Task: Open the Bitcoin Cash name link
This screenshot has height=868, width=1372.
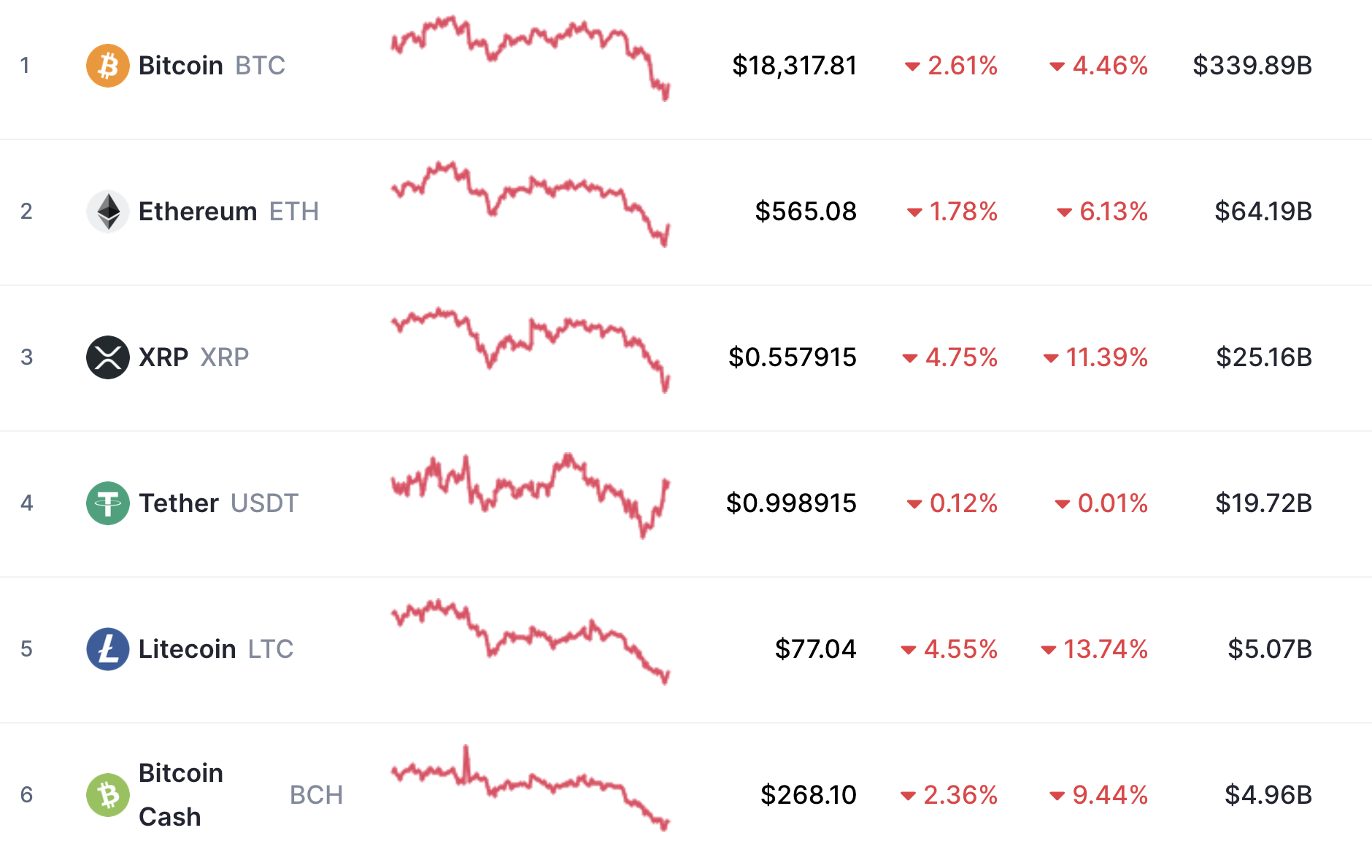Action: tap(181, 795)
